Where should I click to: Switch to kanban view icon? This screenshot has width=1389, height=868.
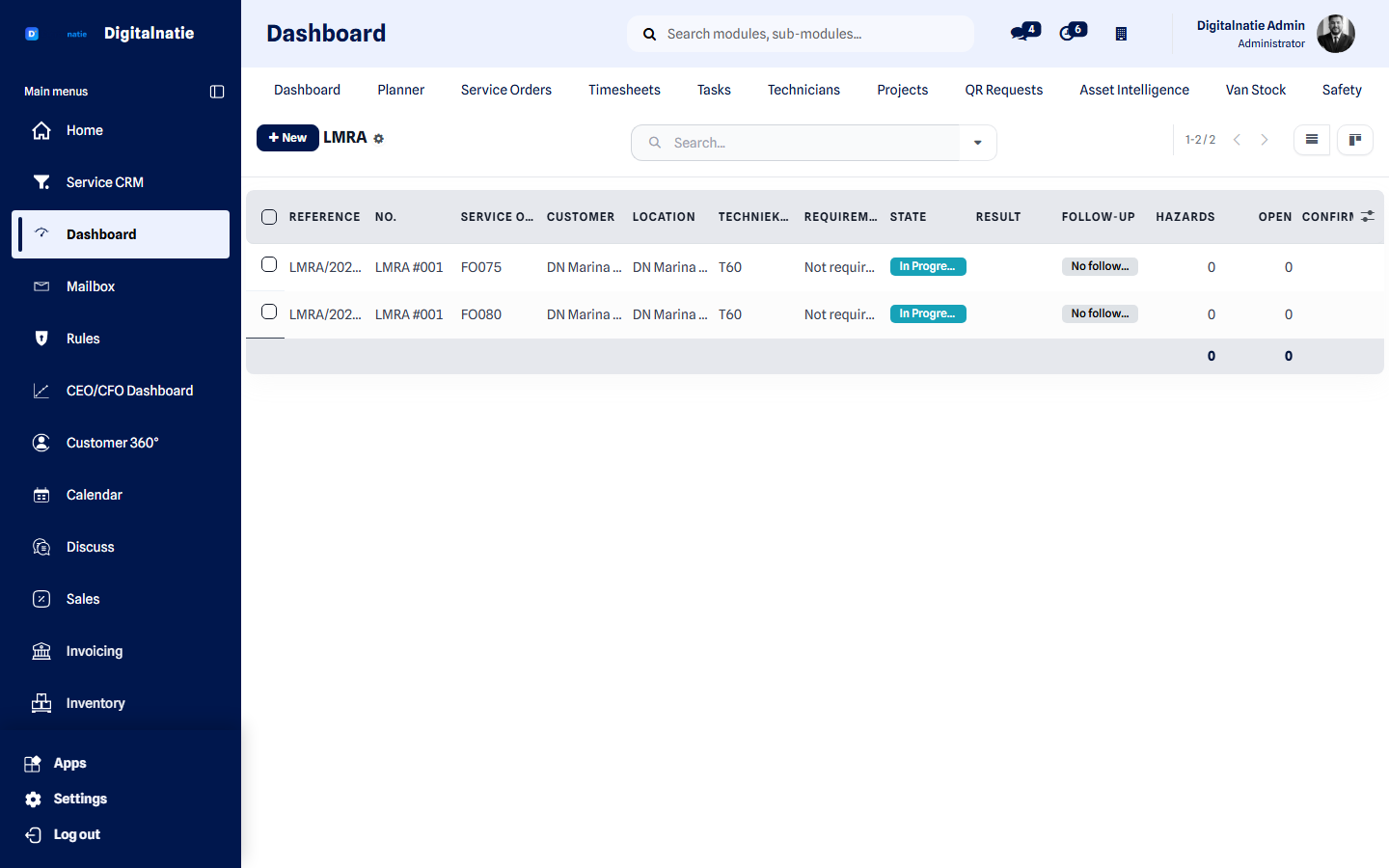[1355, 140]
